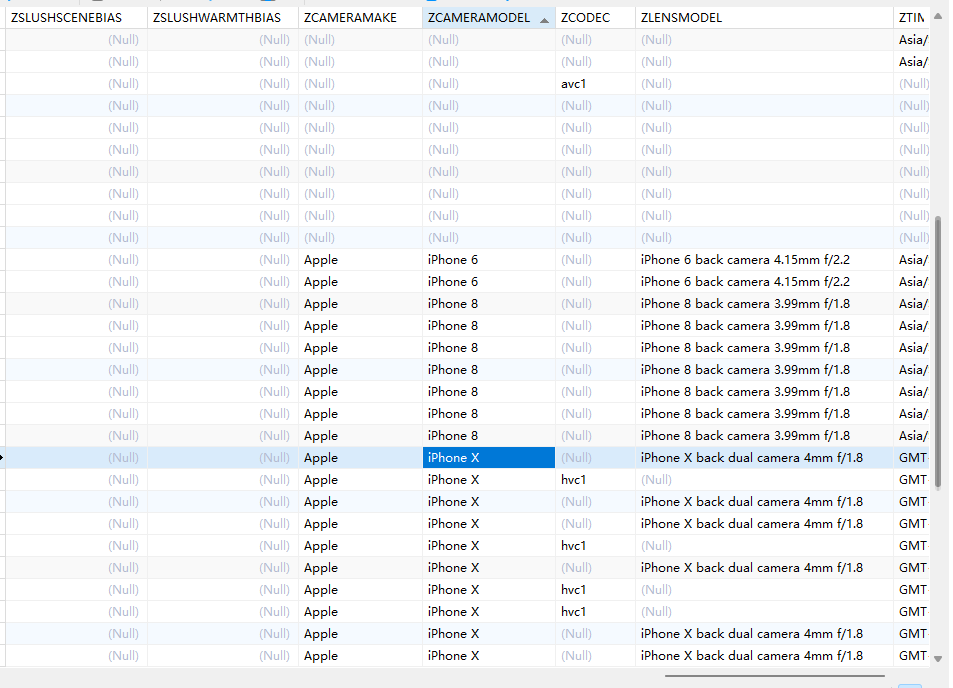Click the topmost iPhone 6 back camera lens cell

tap(764, 260)
